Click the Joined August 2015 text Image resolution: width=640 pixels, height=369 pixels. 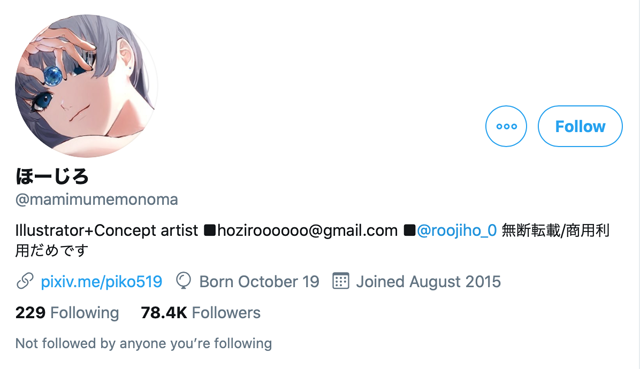(x=428, y=282)
